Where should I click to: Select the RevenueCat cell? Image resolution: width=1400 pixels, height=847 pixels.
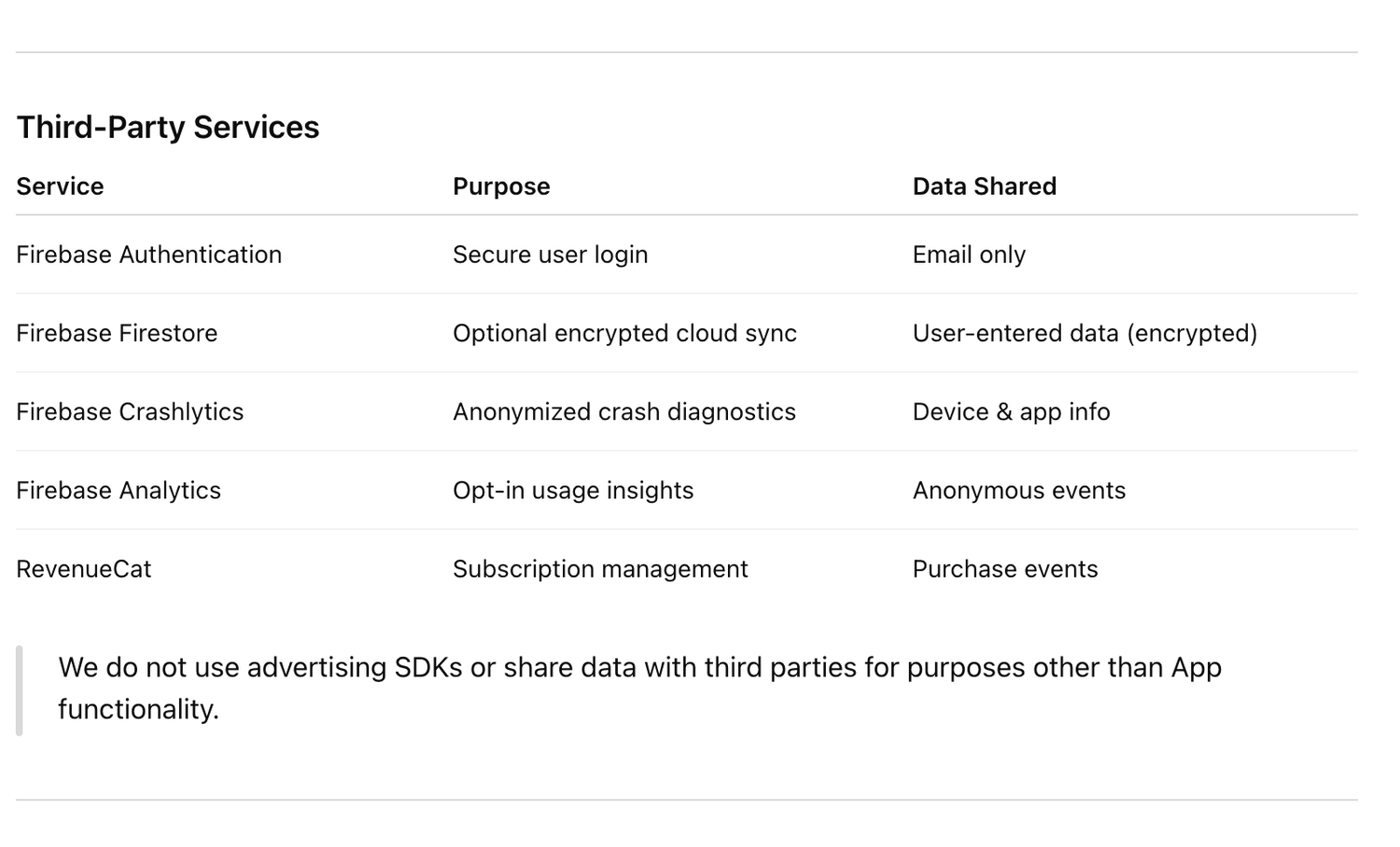(84, 569)
